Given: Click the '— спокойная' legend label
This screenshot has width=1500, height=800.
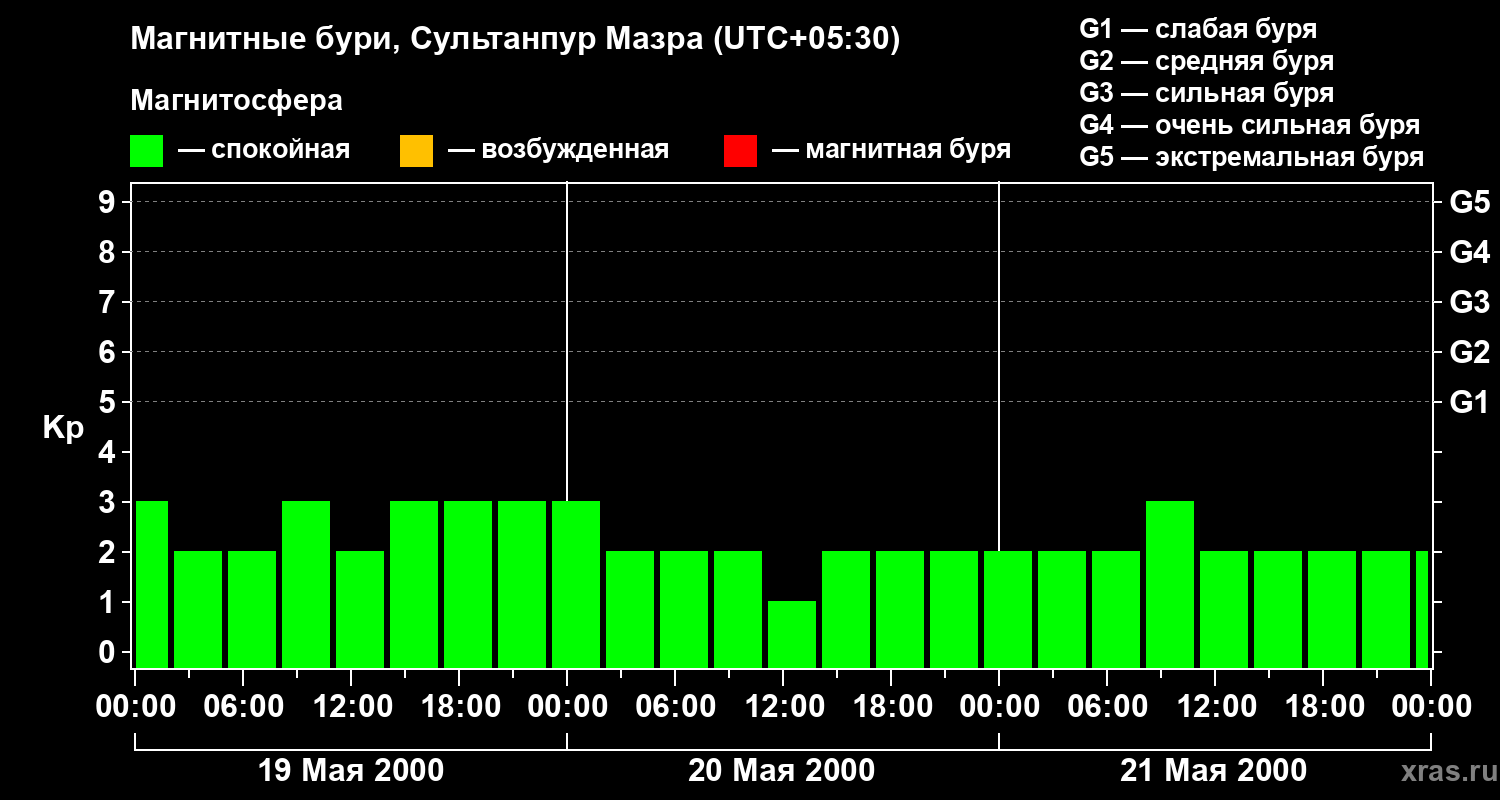Looking at the screenshot, I should [x=263, y=150].
